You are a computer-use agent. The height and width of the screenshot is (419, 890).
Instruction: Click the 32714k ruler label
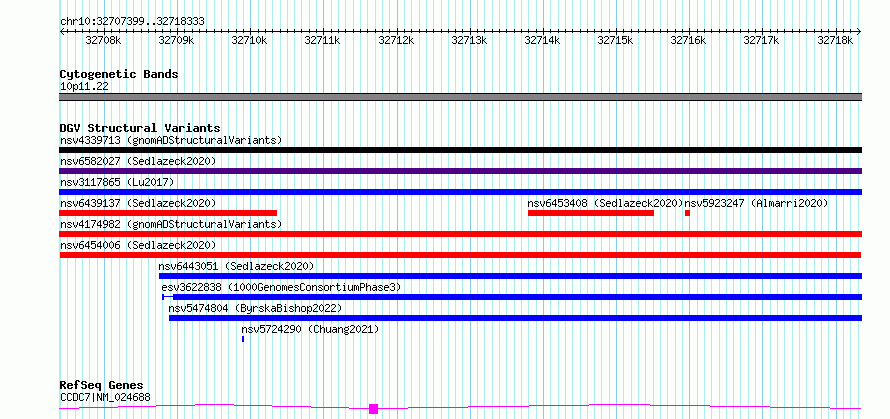[x=543, y=40]
